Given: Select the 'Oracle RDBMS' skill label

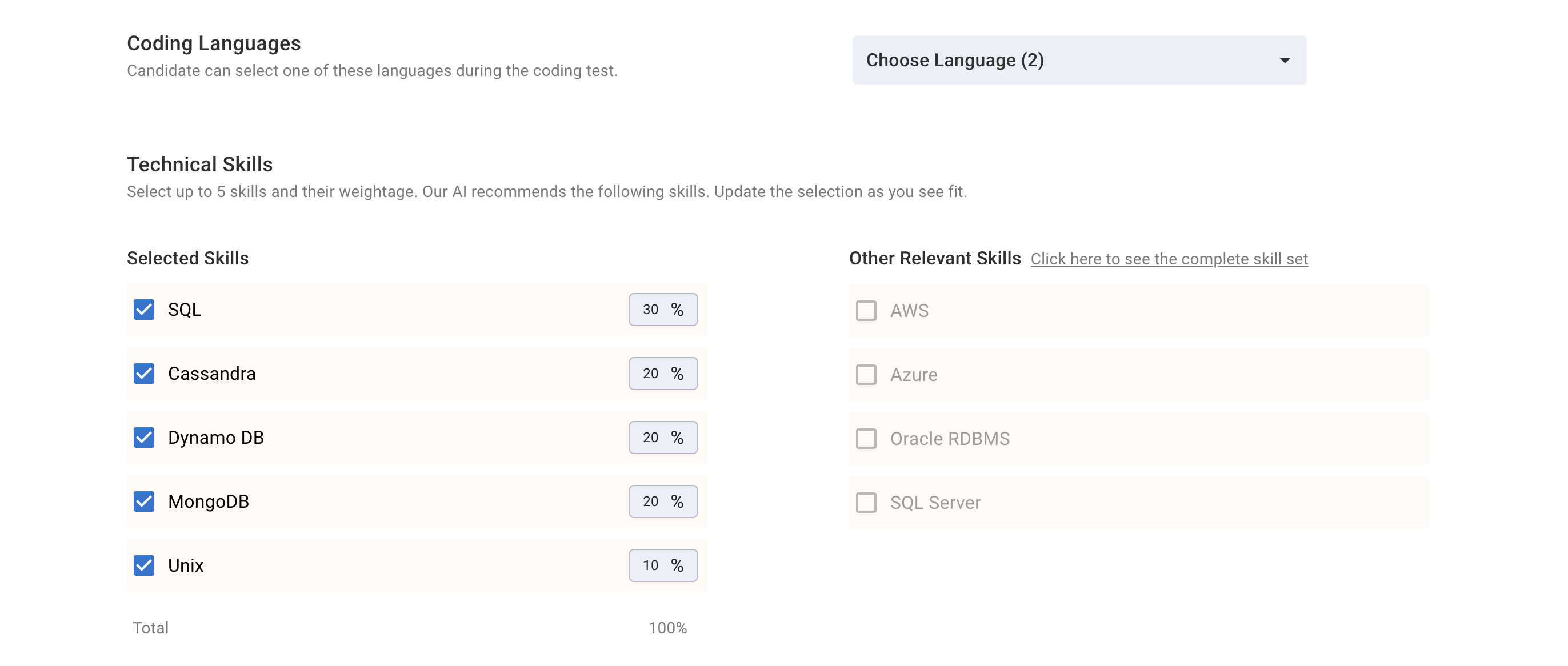Looking at the screenshot, I should pyautogui.click(x=950, y=439).
